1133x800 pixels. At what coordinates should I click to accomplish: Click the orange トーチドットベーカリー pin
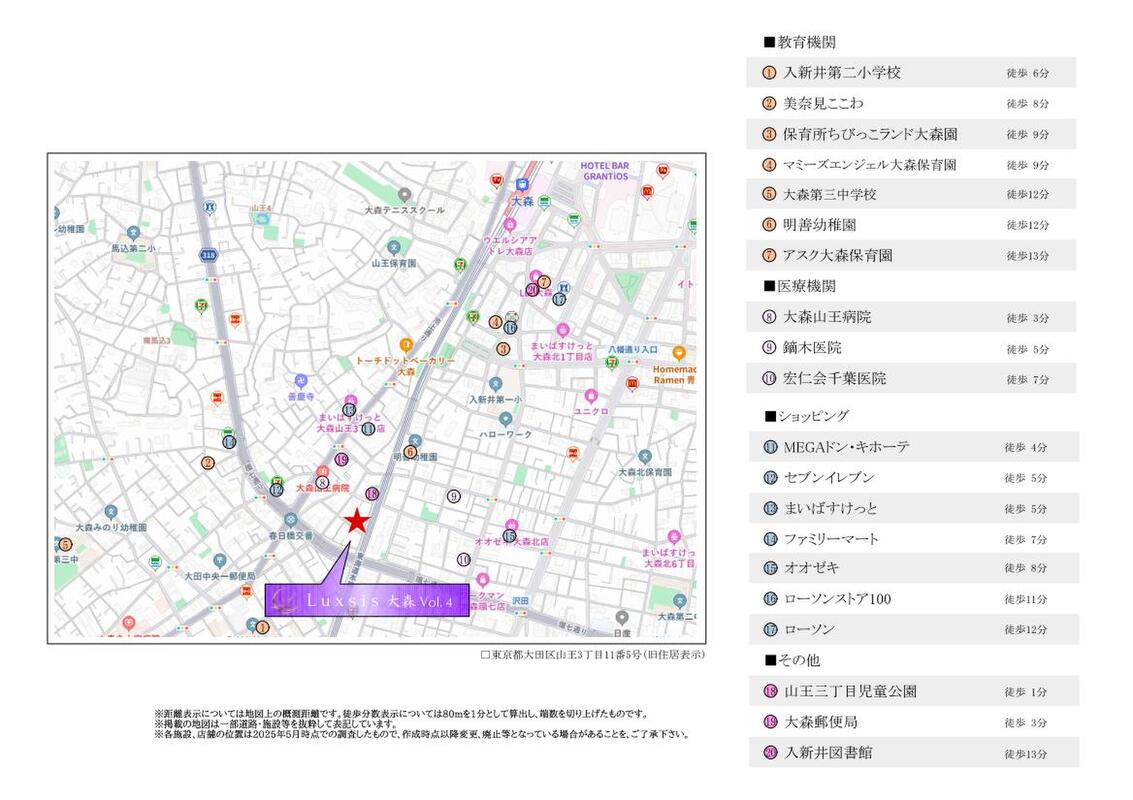[x=405, y=344]
